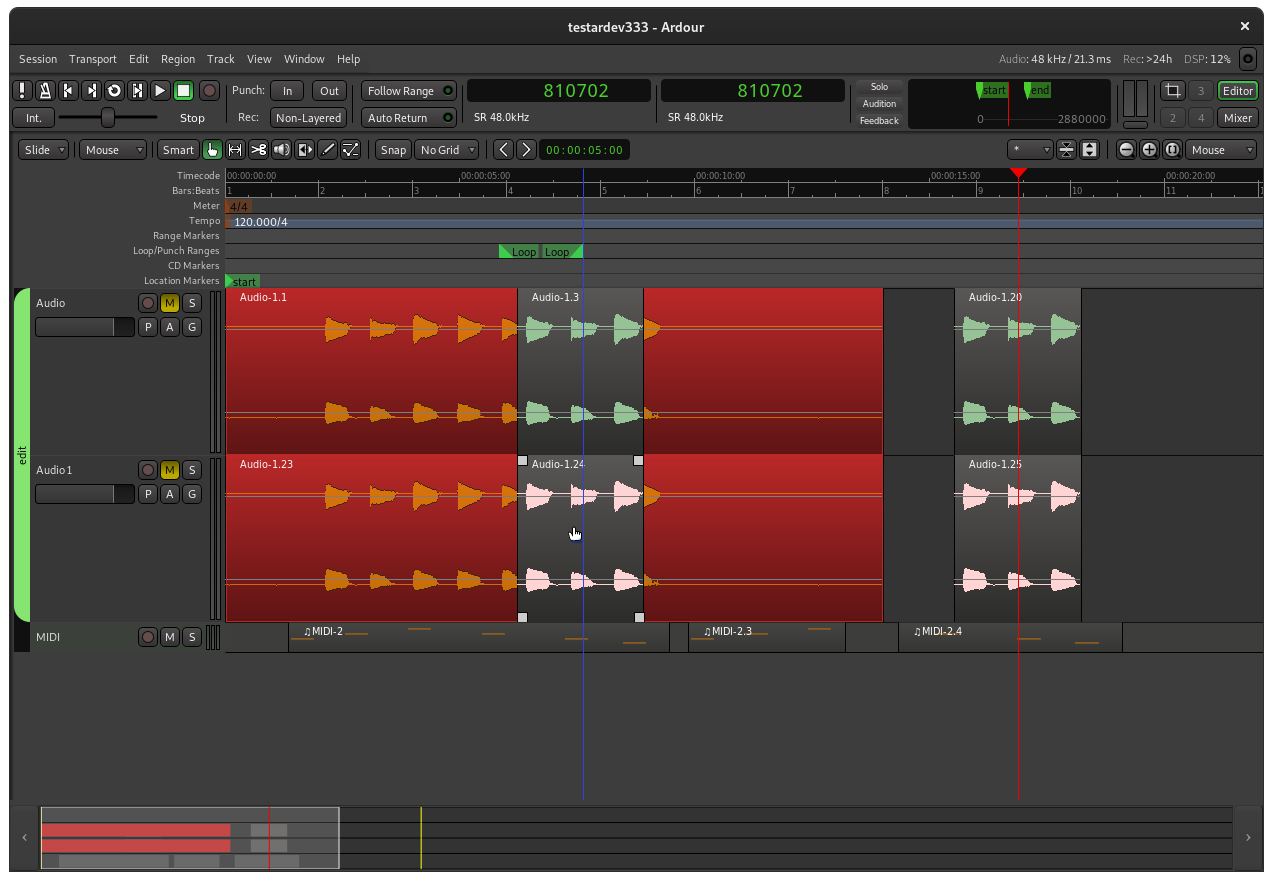The width and height of the screenshot is (1273, 881).
Task: Toggle Auto Return option
Action: [x=408, y=118]
